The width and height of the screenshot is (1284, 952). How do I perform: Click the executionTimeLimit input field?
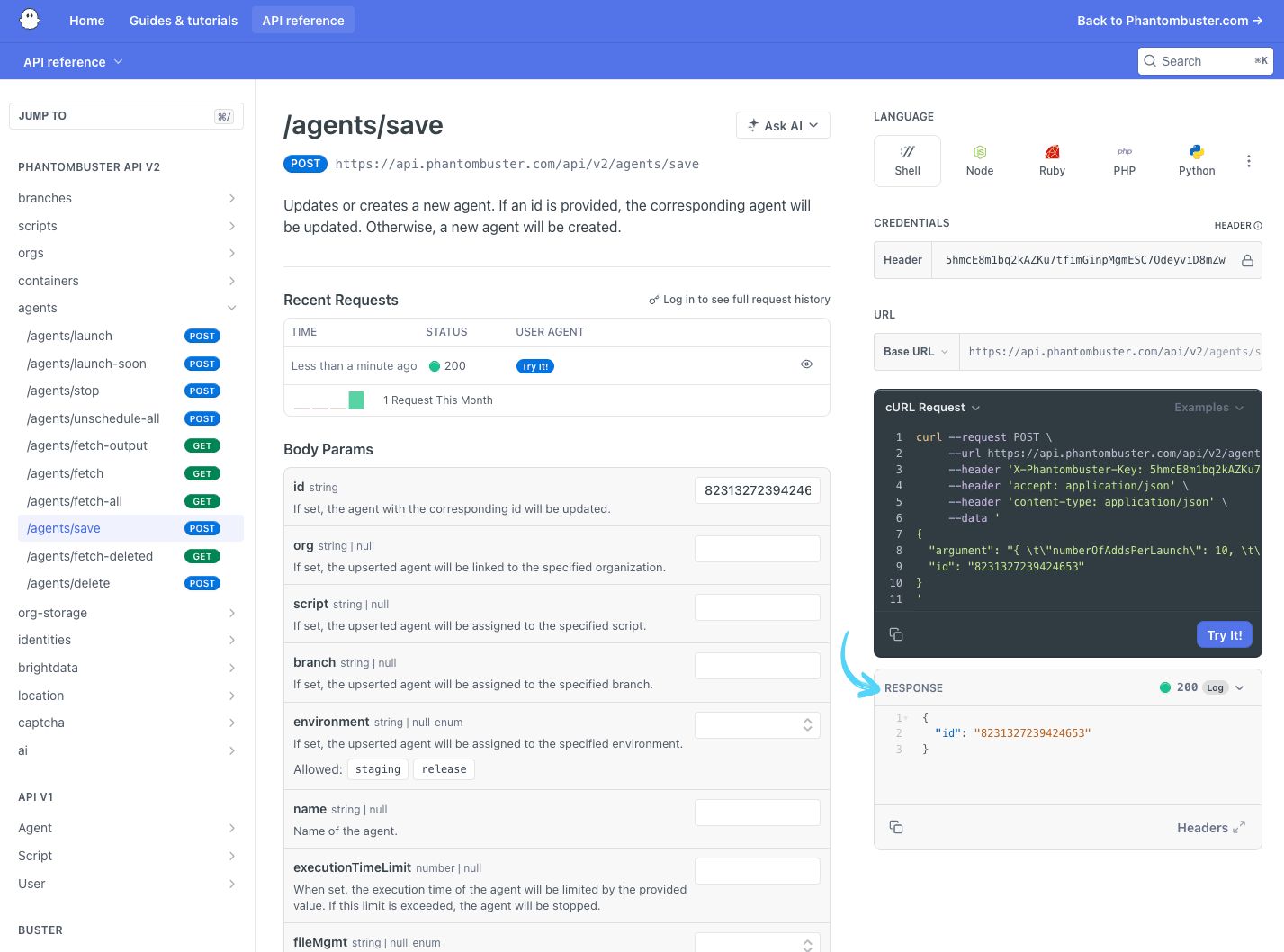tap(758, 871)
